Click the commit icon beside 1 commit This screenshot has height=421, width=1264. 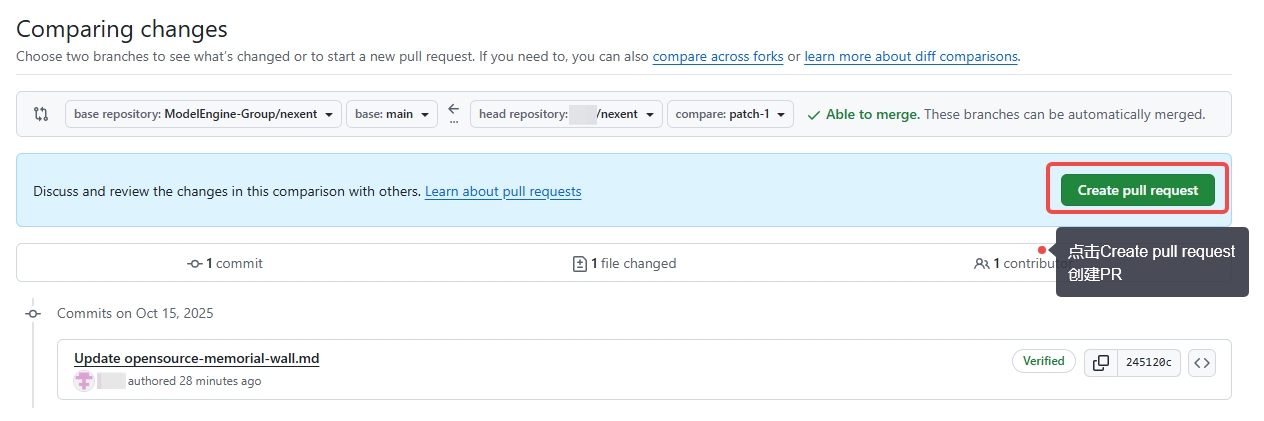coord(195,264)
